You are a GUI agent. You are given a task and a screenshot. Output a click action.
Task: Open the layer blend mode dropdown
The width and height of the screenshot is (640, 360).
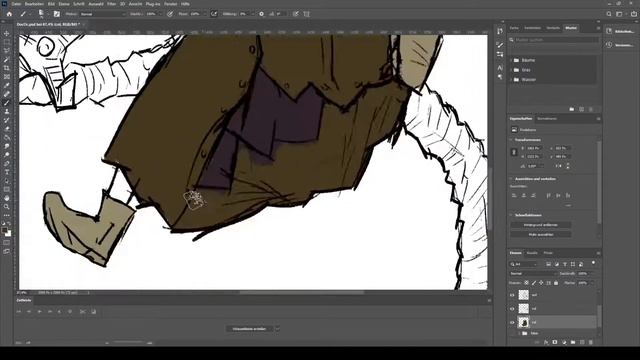533,273
